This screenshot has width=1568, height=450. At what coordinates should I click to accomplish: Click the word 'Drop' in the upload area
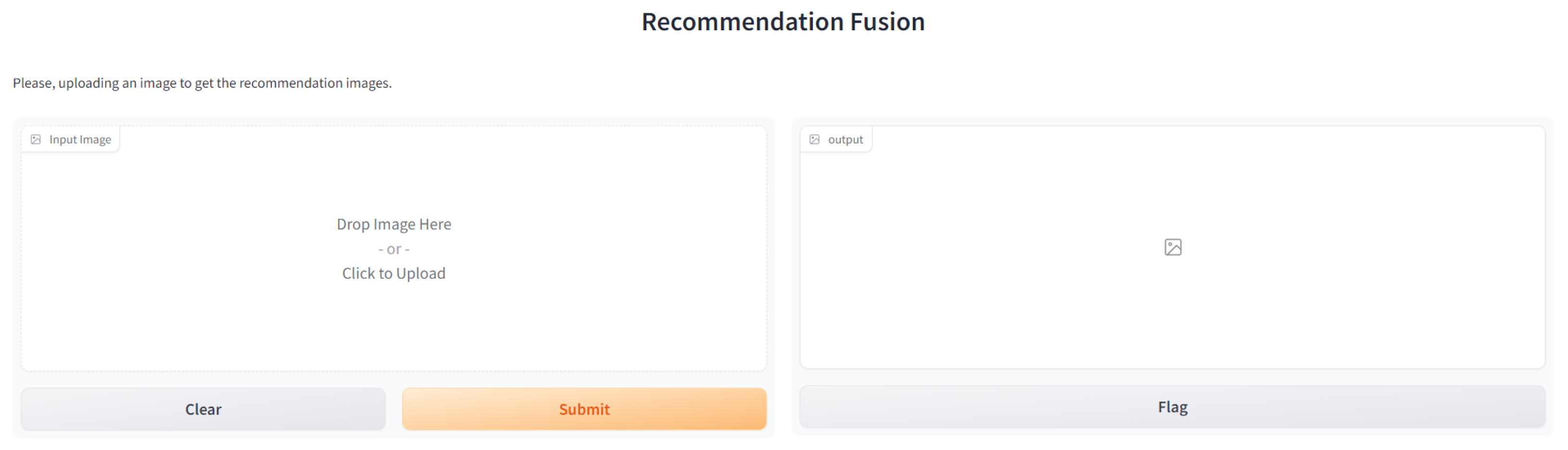(x=353, y=225)
